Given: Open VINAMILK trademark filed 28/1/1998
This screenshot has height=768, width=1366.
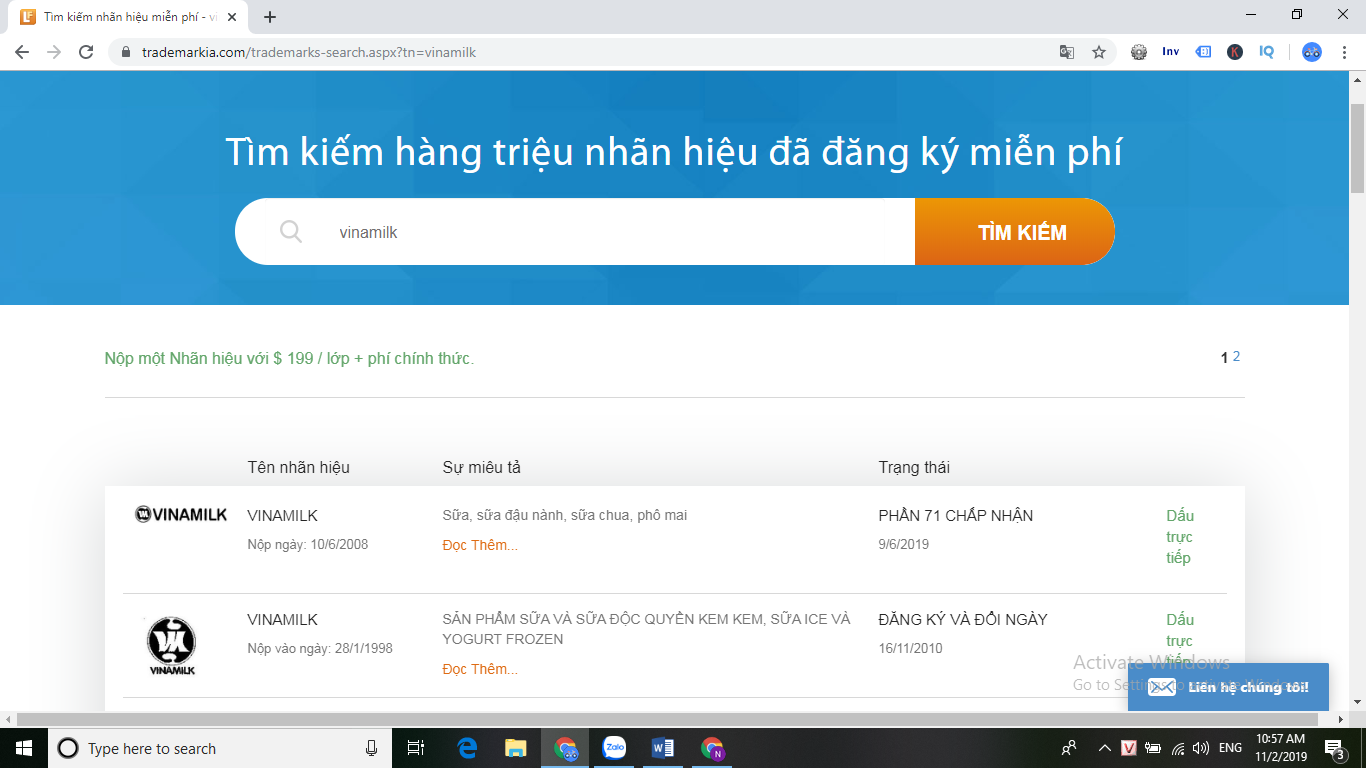Looking at the screenshot, I should [x=283, y=620].
